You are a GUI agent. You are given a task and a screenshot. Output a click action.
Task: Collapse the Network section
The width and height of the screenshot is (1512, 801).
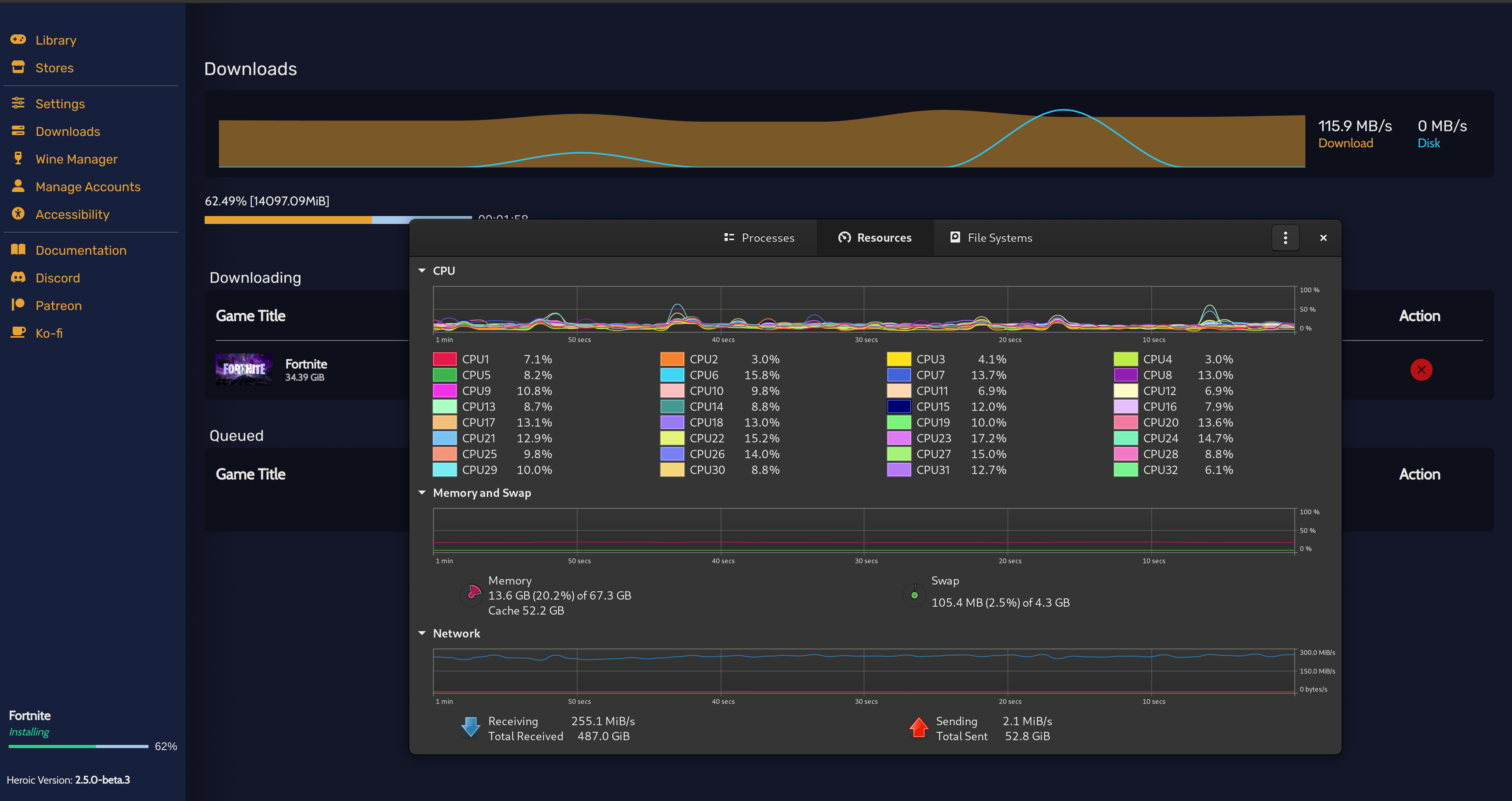(422, 633)
